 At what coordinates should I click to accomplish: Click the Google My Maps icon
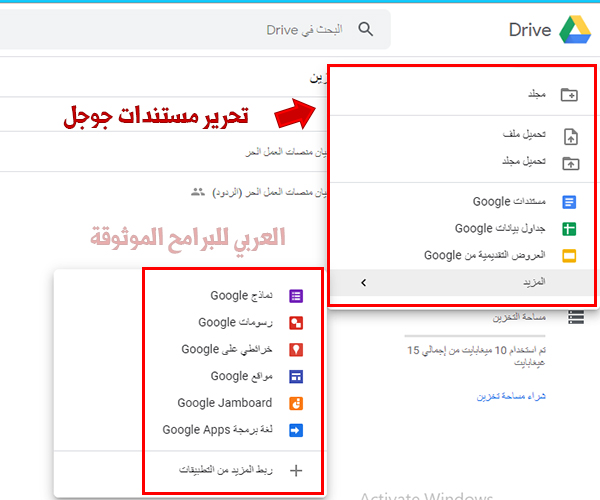(296, 350)
